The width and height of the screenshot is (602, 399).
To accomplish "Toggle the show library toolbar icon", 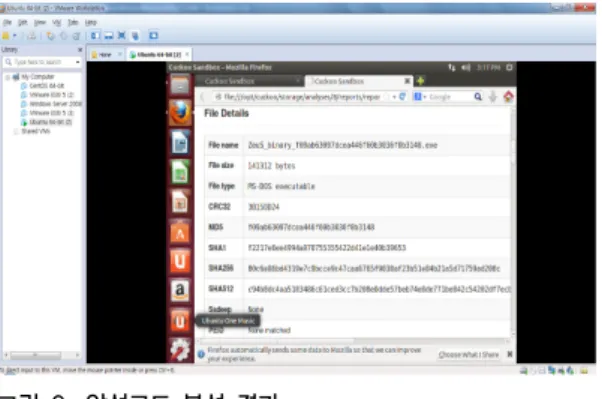I will click(94, 36).
